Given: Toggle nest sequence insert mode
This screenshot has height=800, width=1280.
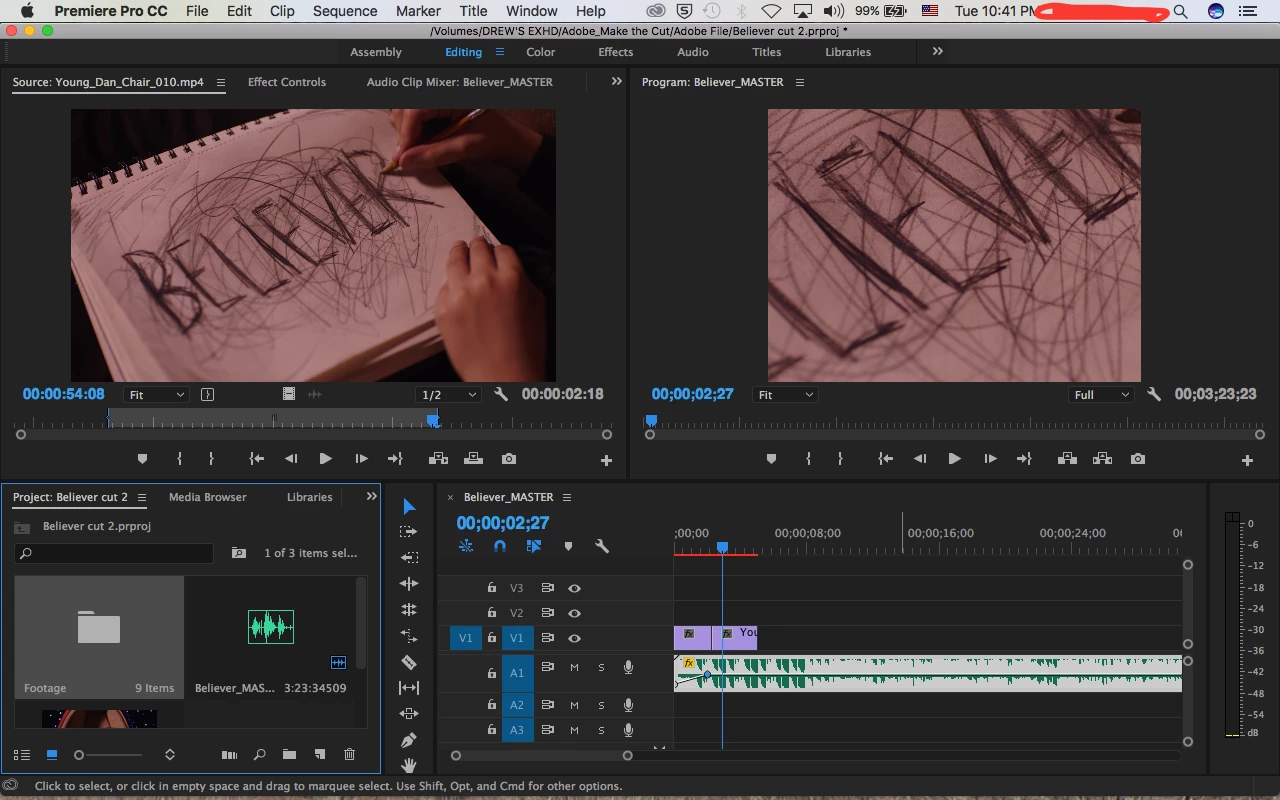Looking at the screenshot, I should (x=466, y=547).
